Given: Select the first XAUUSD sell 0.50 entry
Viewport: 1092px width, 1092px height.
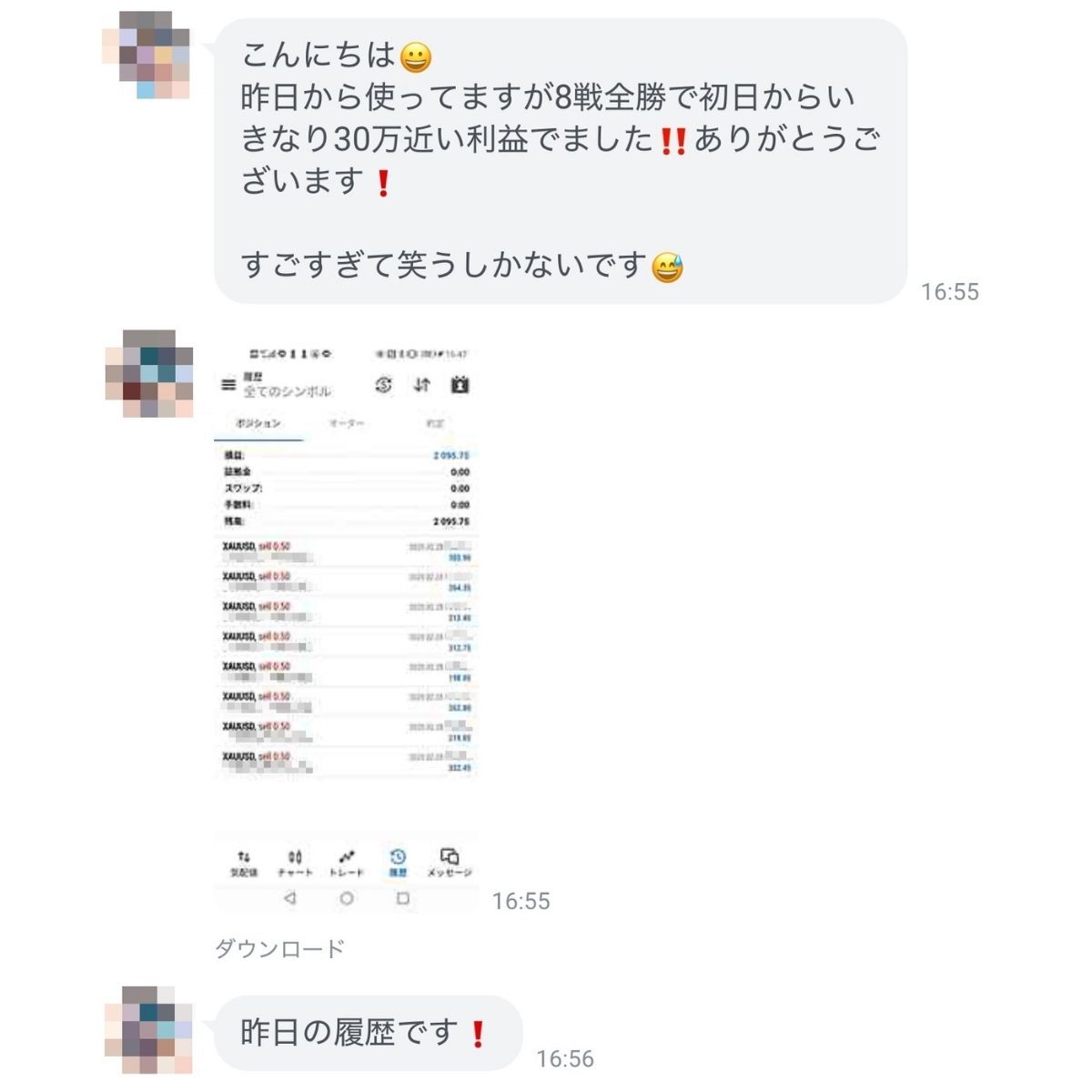Looking at the screenshot, I should coord(347,552).
